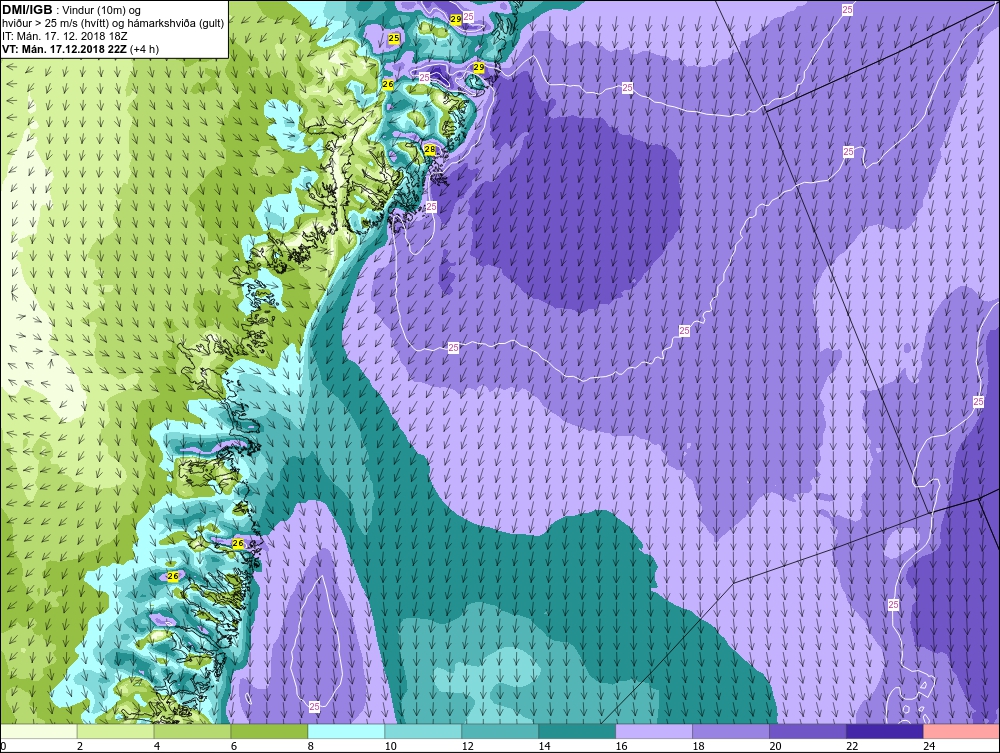Click the valid time "VT: Mán. 17.12.2018 22Z (+4 h)"
Screen dimensions: 1000x753
point(80,49)
